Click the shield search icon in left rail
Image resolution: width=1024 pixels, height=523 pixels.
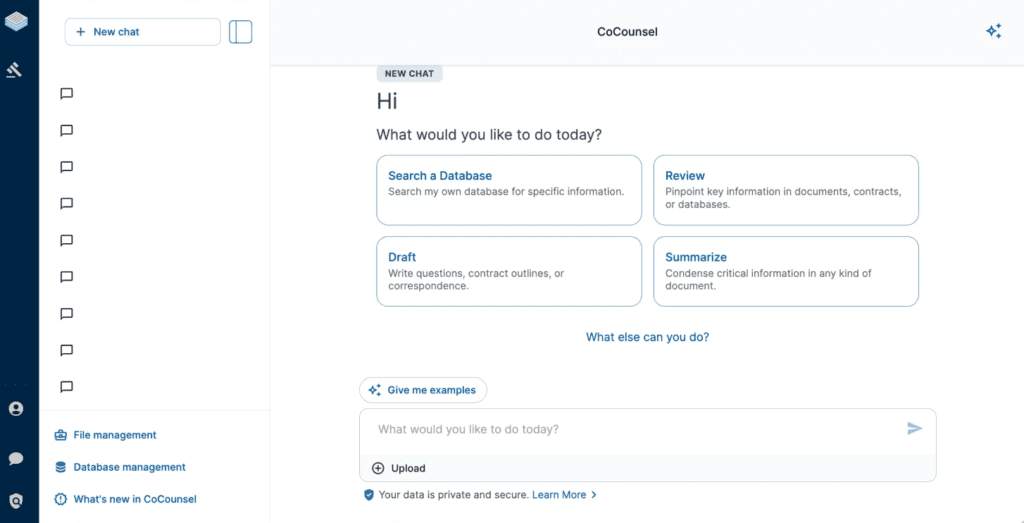(16, 500)
